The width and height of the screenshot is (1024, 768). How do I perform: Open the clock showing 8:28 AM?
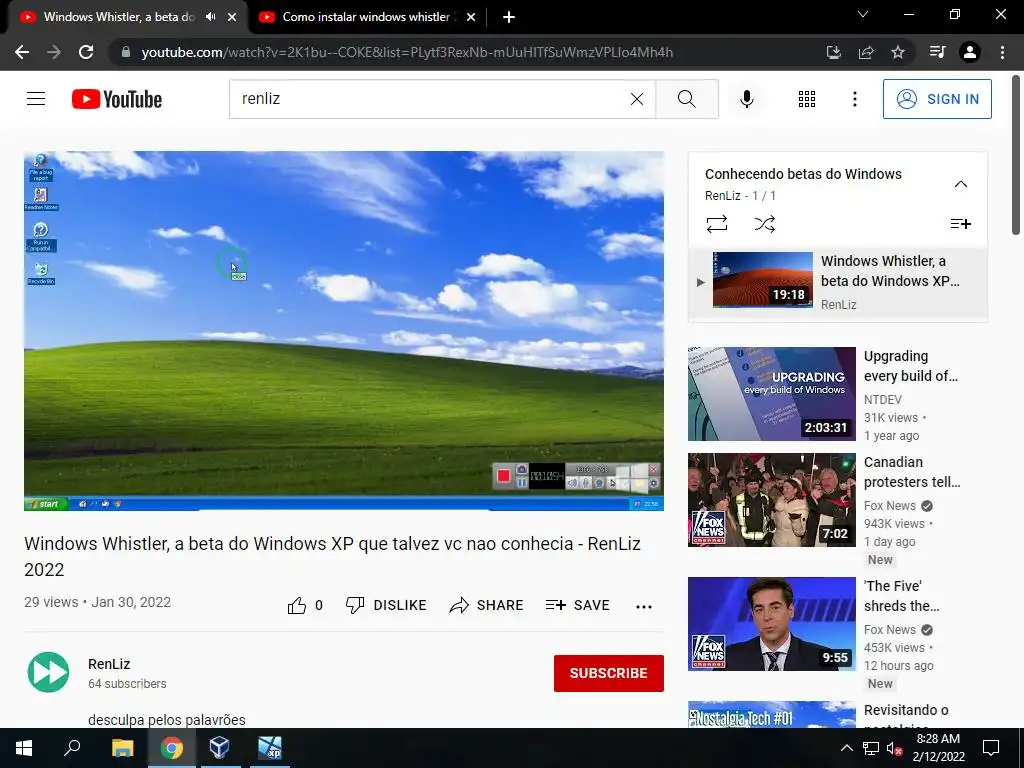tap(938, 748)
